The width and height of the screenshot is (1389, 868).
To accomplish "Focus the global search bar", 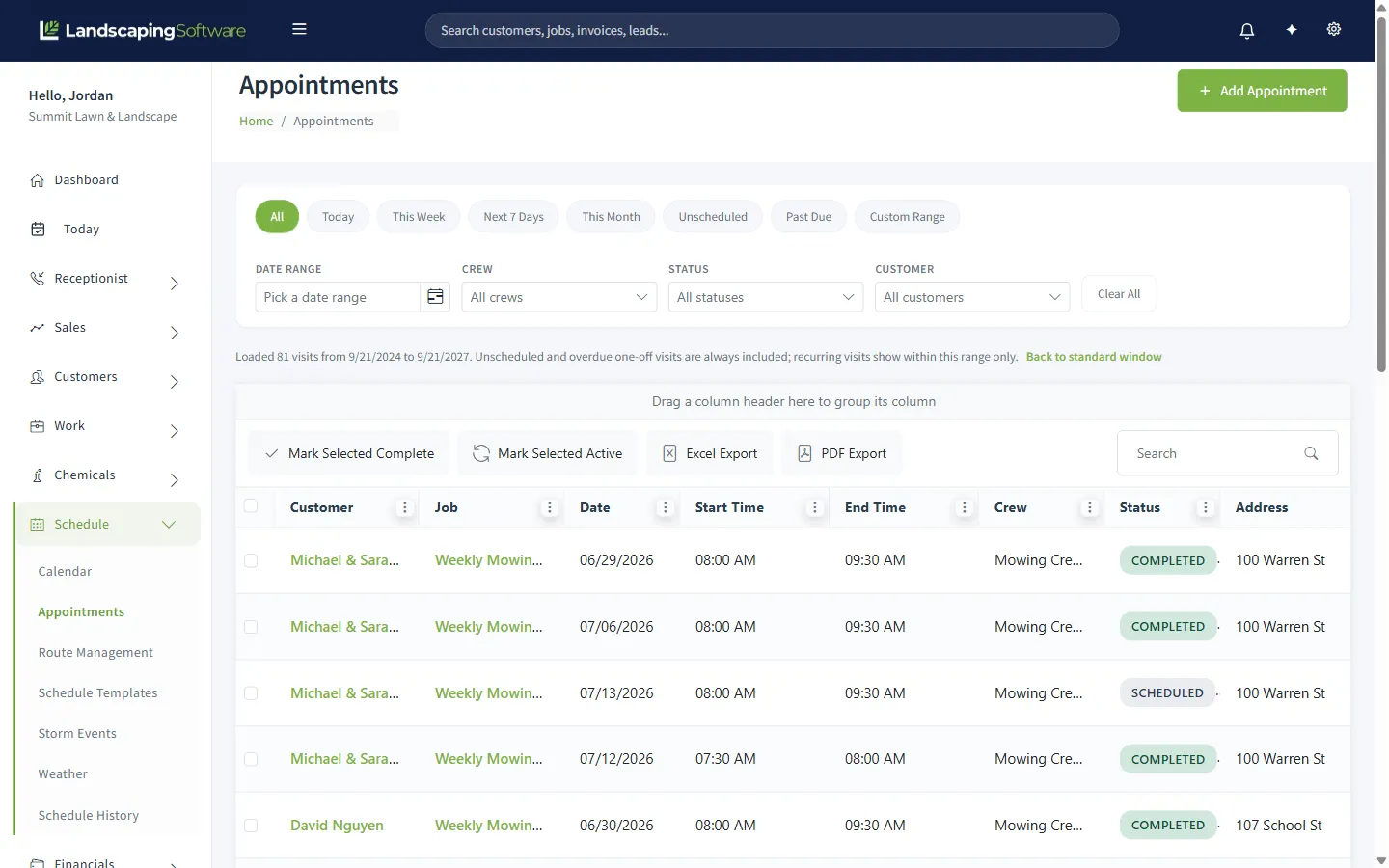I will tap(772, 30).
